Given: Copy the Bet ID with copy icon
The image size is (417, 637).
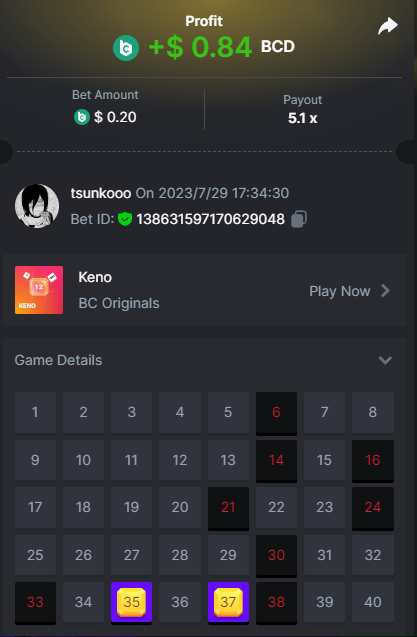Looking at the screenshot, I should [x=299, y=219].
